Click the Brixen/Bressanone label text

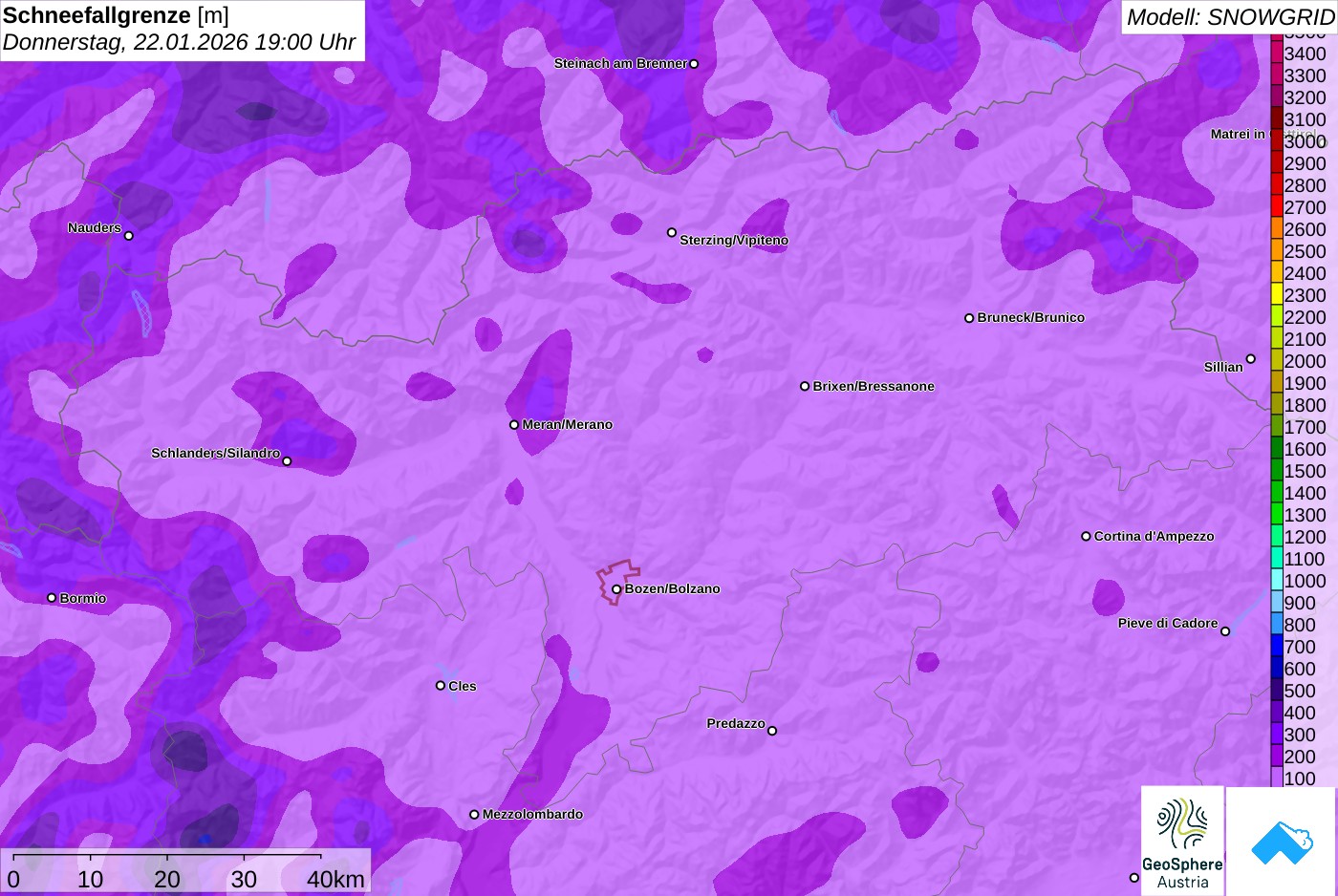tap(874, 386)
